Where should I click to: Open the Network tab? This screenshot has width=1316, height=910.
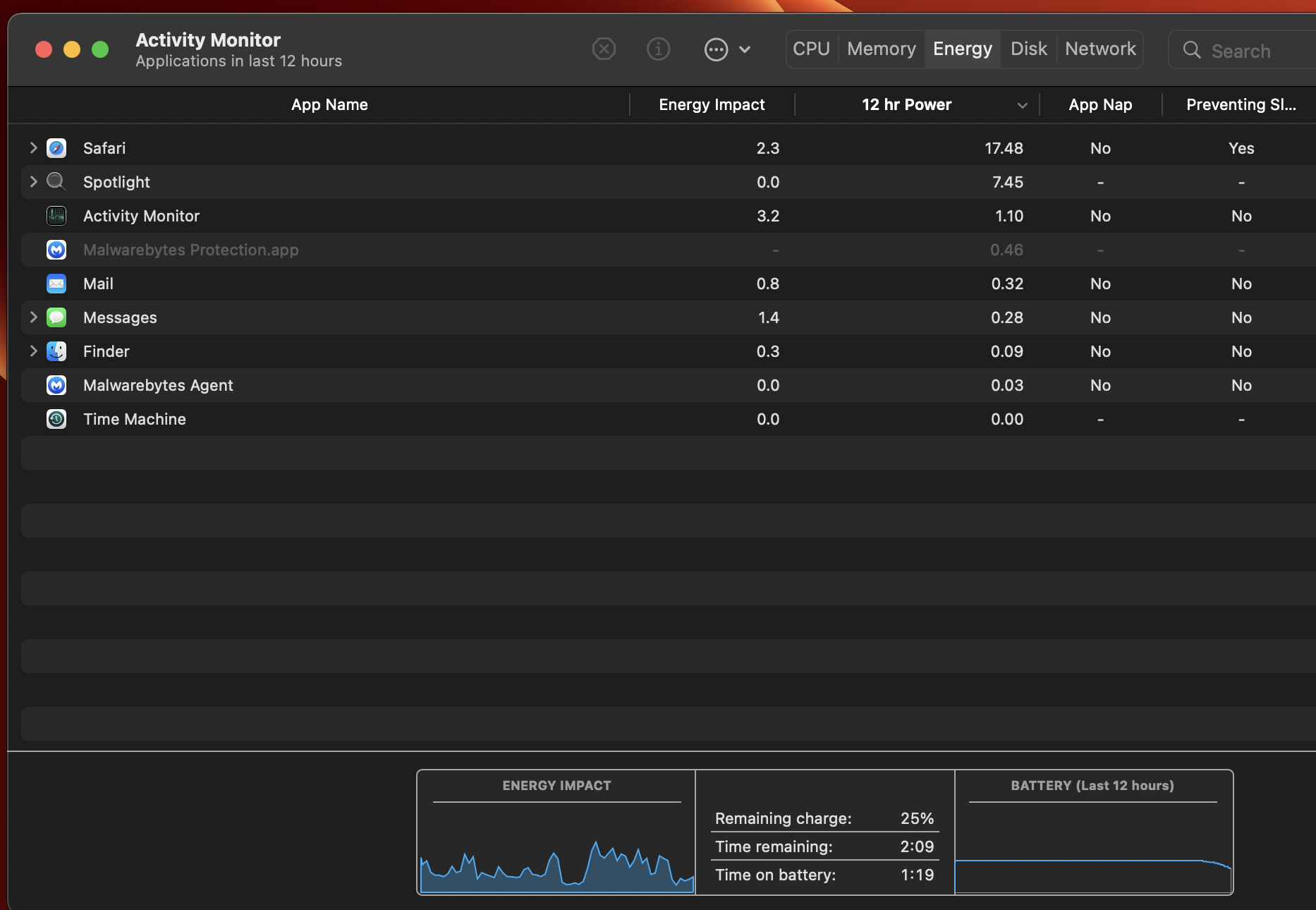tap(1100, 49)
